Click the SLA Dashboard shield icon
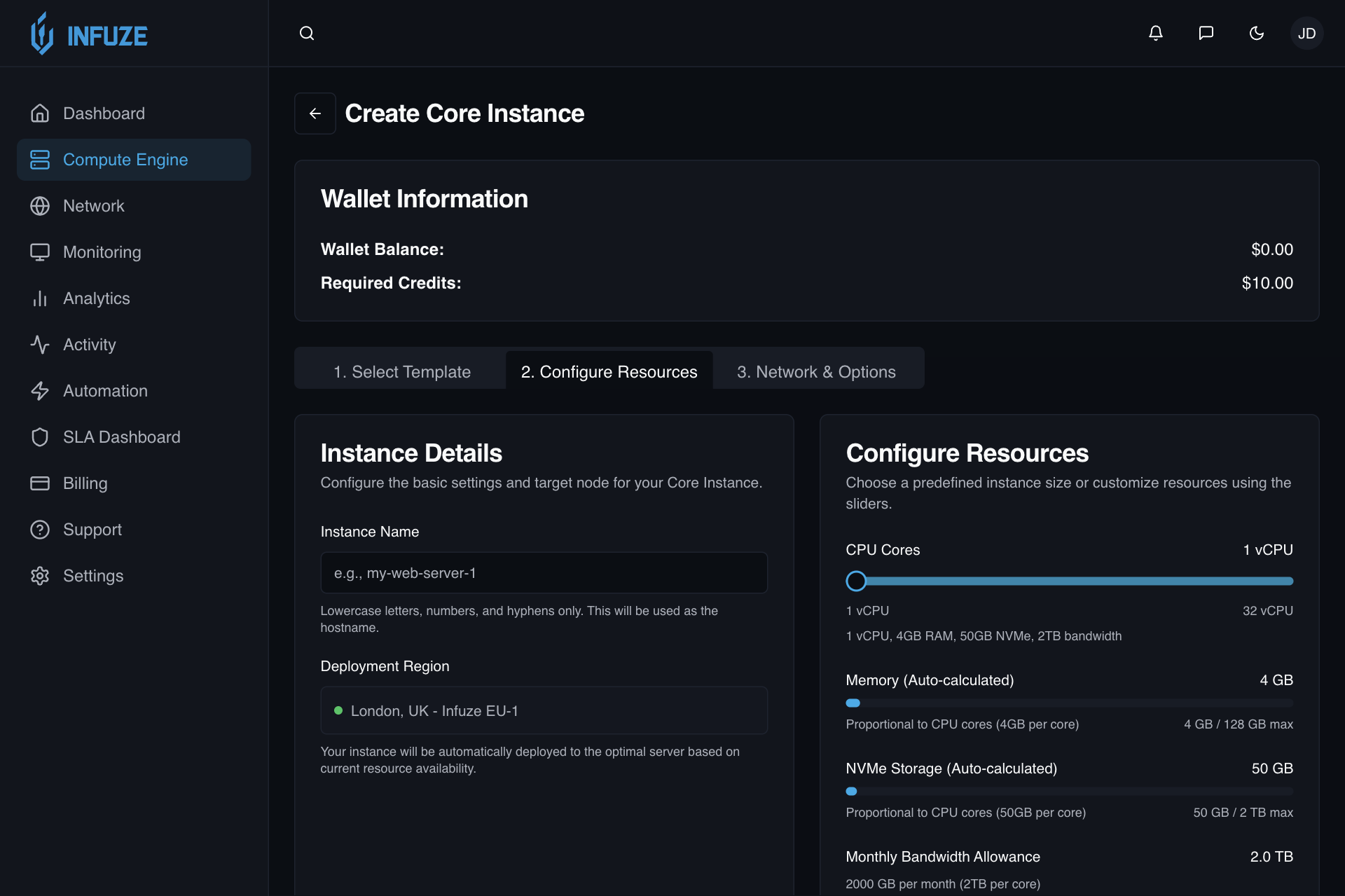The width and height of the screenshot is (1345, 896). (40, 437)
